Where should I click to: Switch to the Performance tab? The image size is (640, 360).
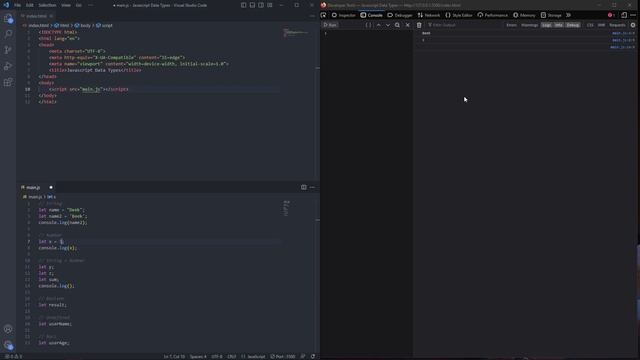[x=493, y=15]
